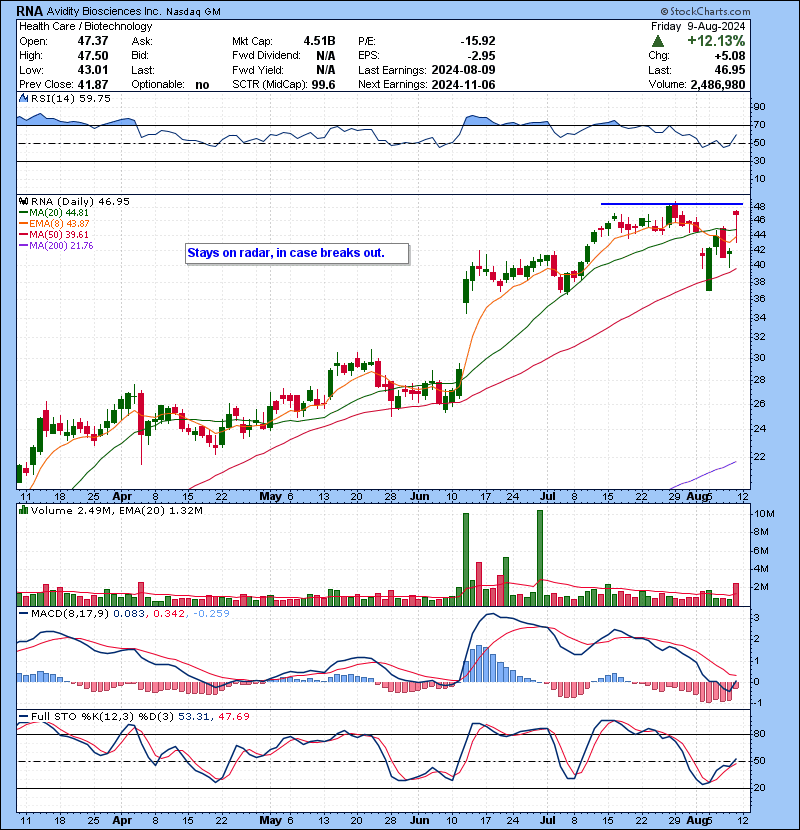Select the High value 47.50
The height and width of the screenshot is (830, 800).
(93, 56)
